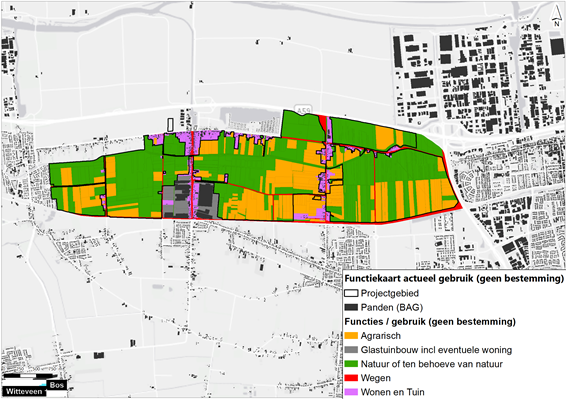Click the small white rectangle outlined above project area
The height and width of the screenshot is (399, 566).
coord(171,125)
